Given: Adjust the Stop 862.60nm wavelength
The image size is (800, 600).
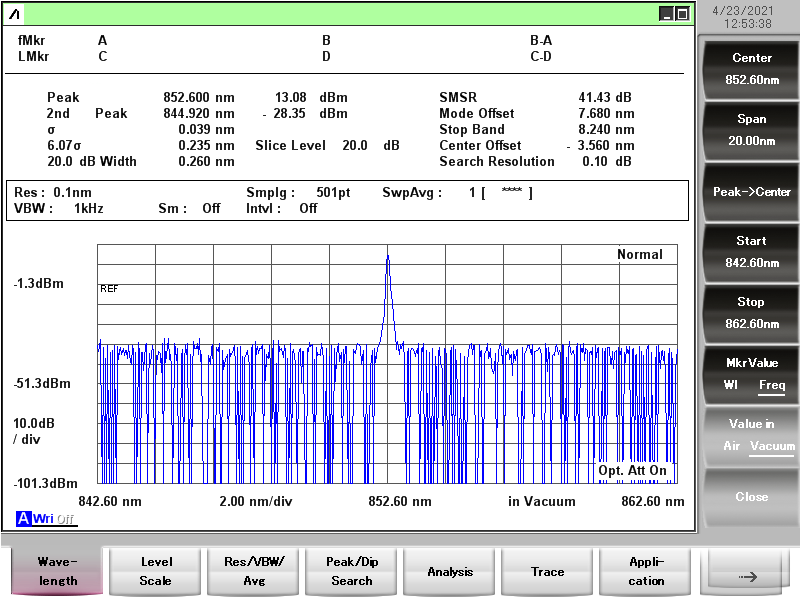Looking at the screenshot, I should 751,313.
